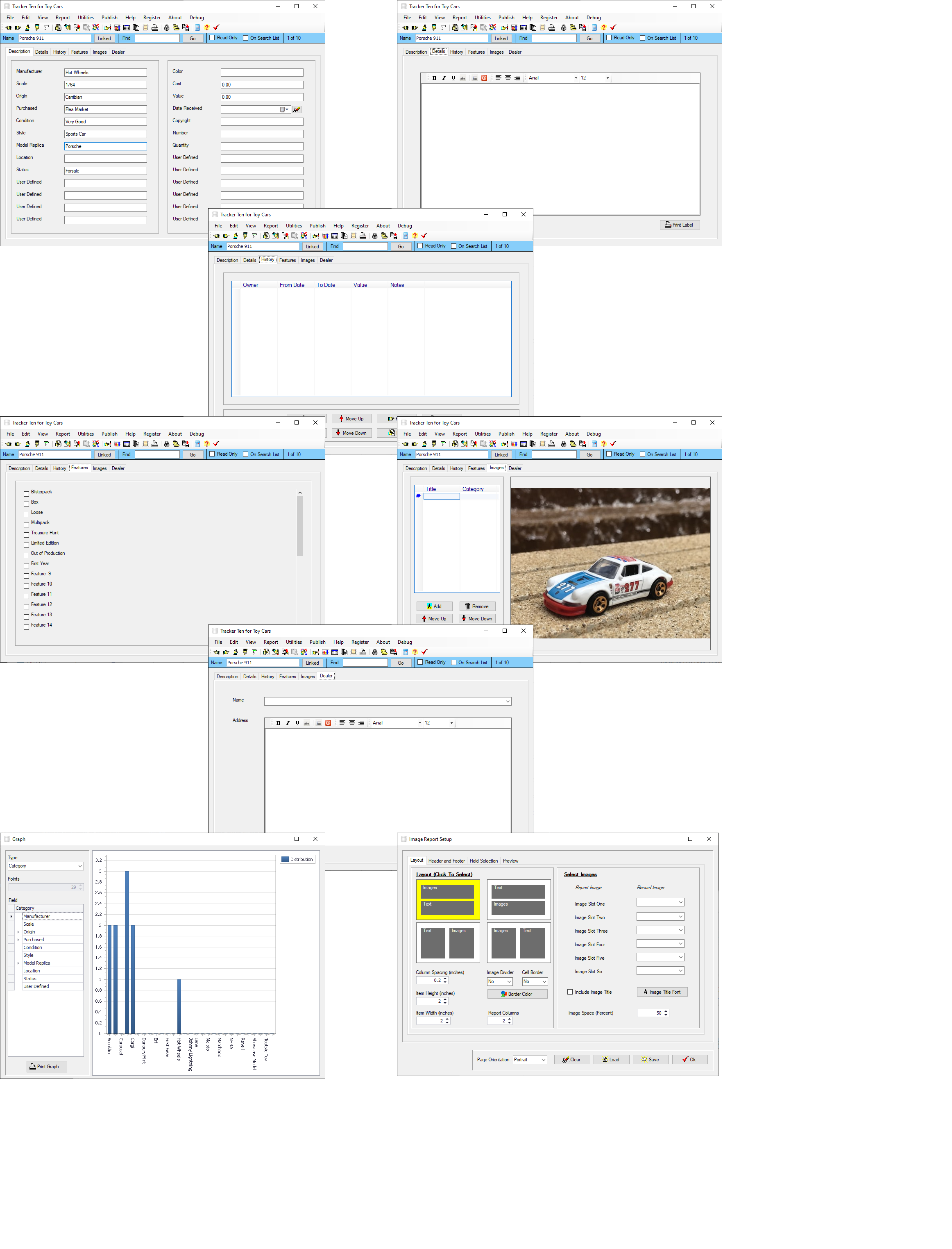This screenshot has width=952, height=1249.
Task: Open the graph Type dropdown showing Category
Action: coord(45,866)
